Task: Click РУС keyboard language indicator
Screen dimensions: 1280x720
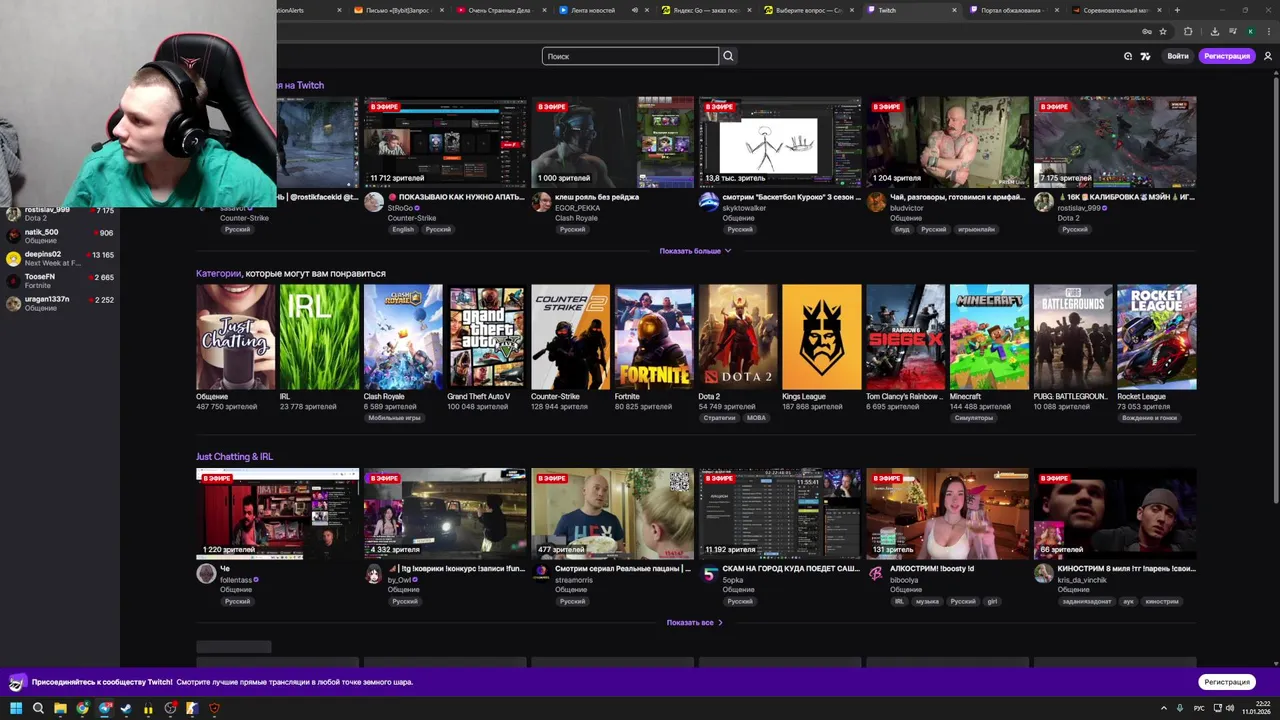Action: coord(1199,708)
